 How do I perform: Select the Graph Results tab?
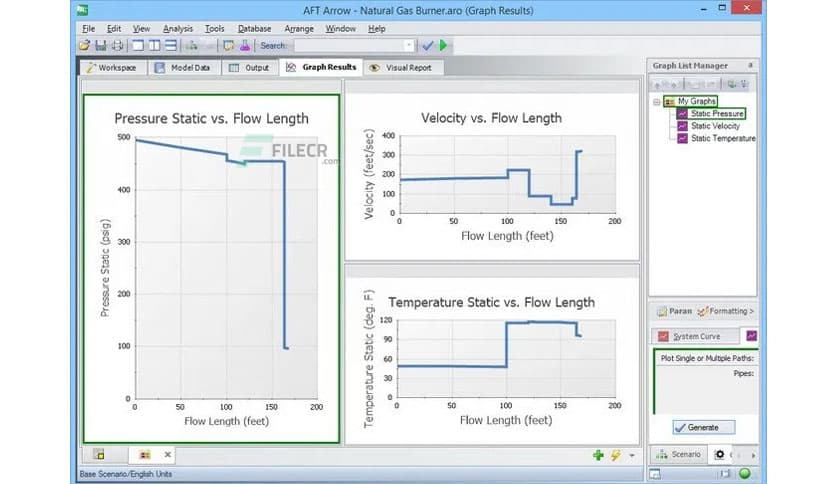[321, 67]
